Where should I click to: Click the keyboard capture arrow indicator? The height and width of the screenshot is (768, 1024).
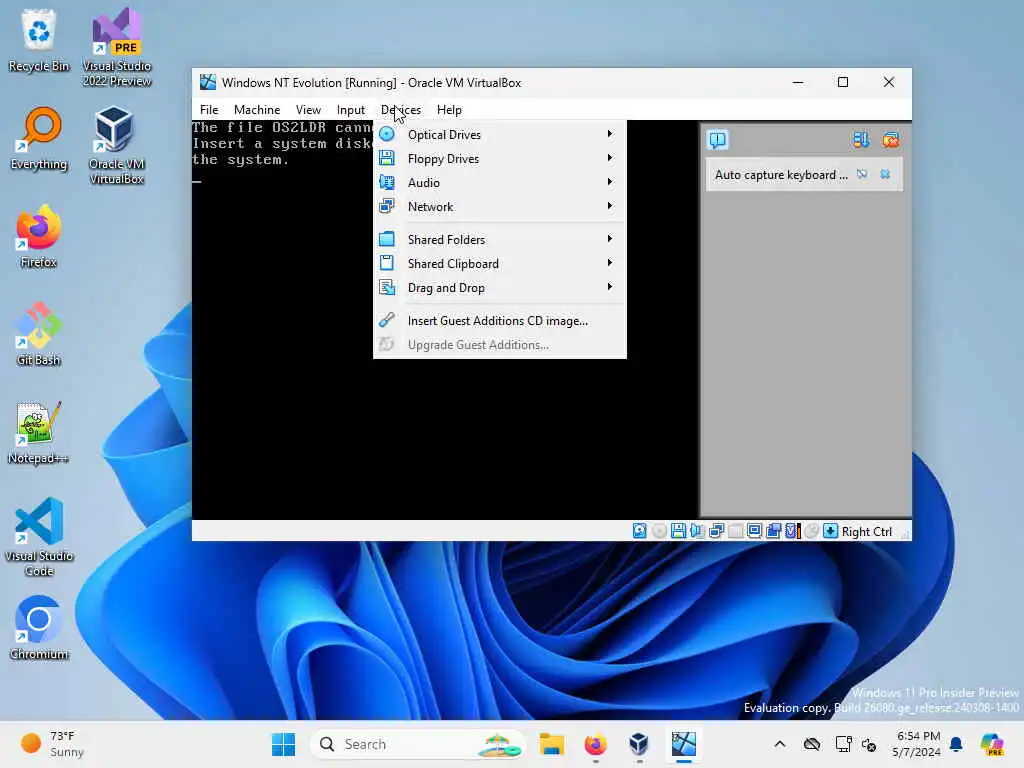tap(830, 531)
